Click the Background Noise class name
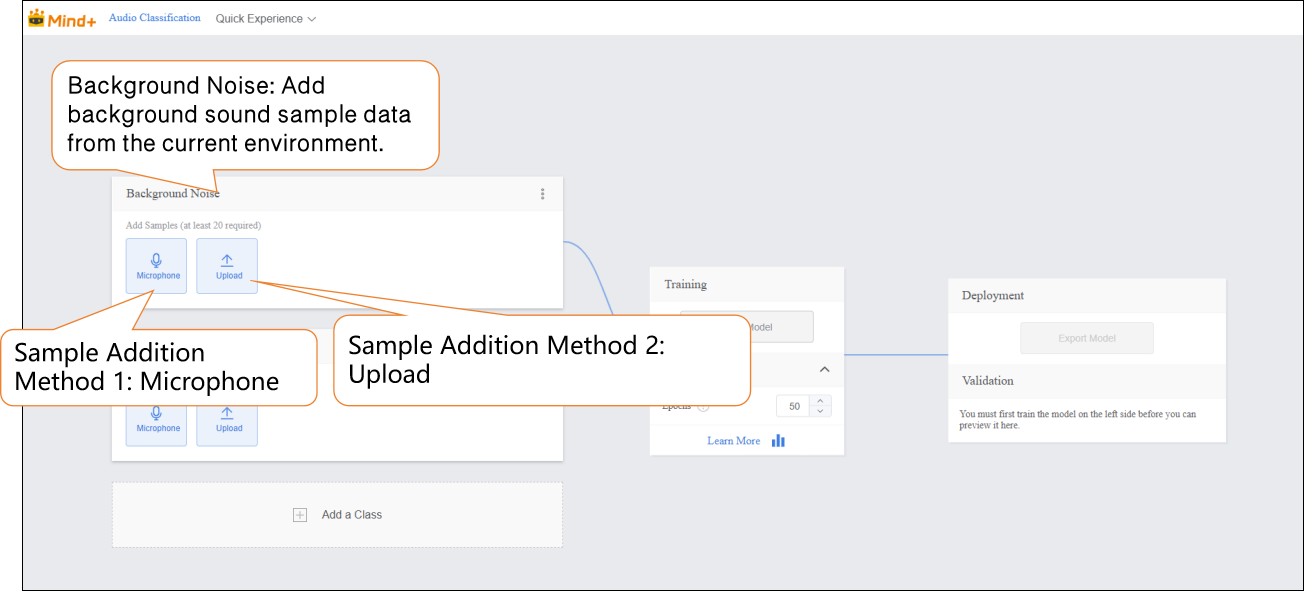1304x592 pixels. (x=172, y=194)
